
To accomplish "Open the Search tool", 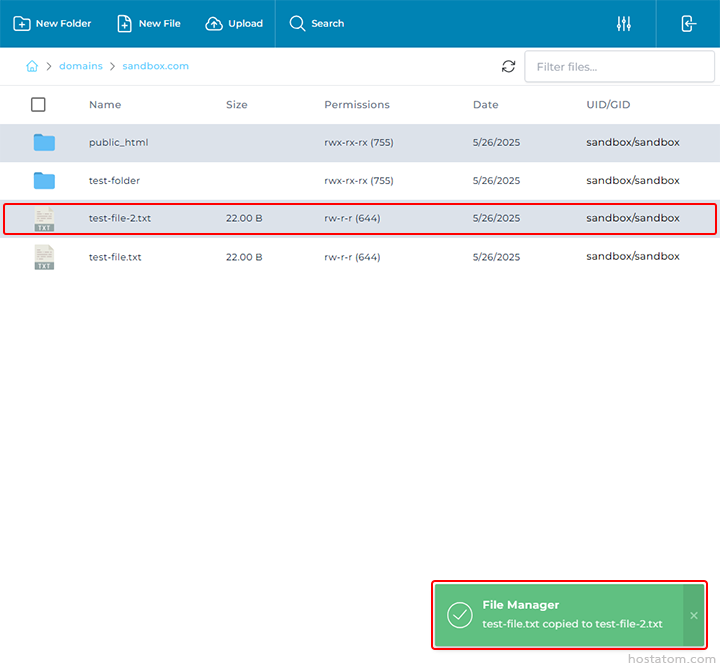I will 316,24.
